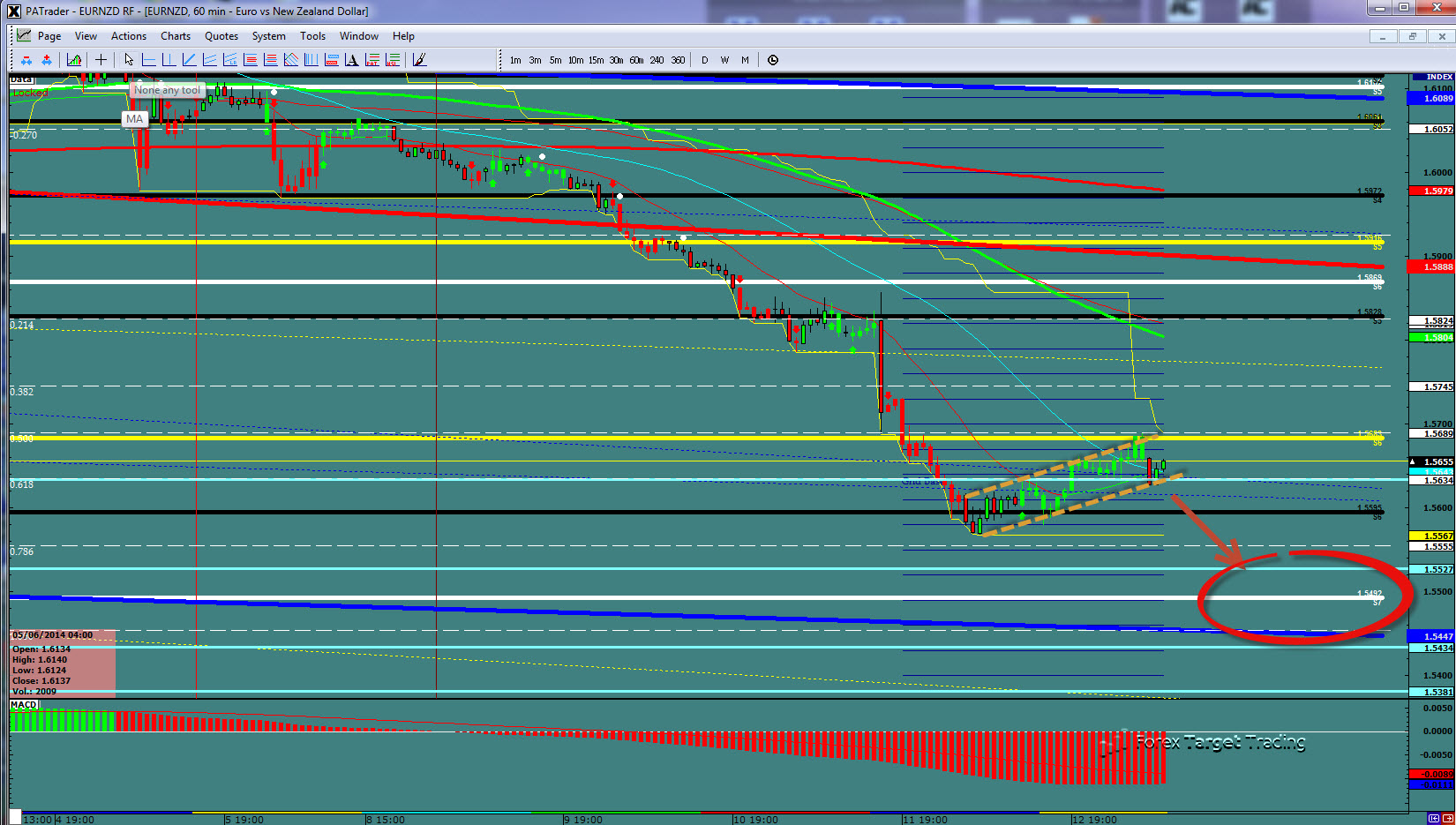Viewport: 1456px width, 825px height.
Task: Switch chart to Daily (D) timeframe
Action: tap(704, 61)
